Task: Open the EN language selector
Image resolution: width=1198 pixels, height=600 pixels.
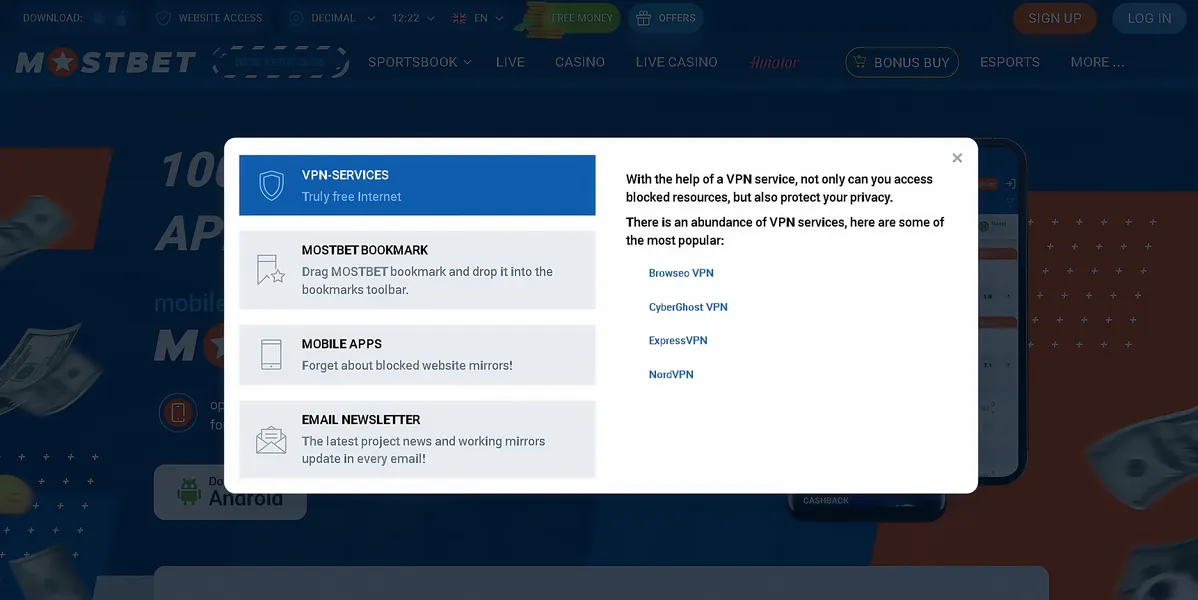Action: [x=478, y=18]
